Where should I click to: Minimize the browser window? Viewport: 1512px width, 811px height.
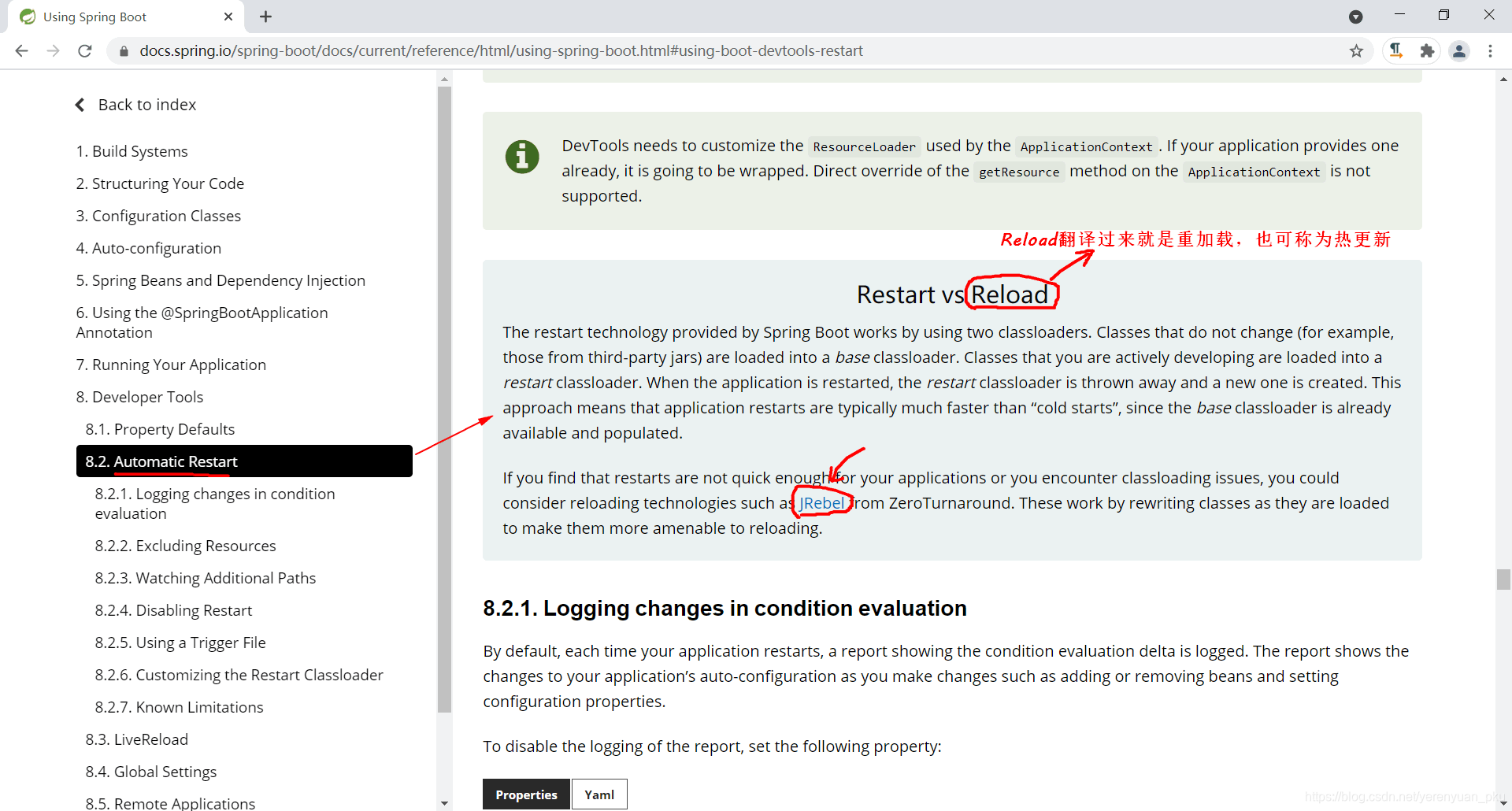pos(1399,15)
